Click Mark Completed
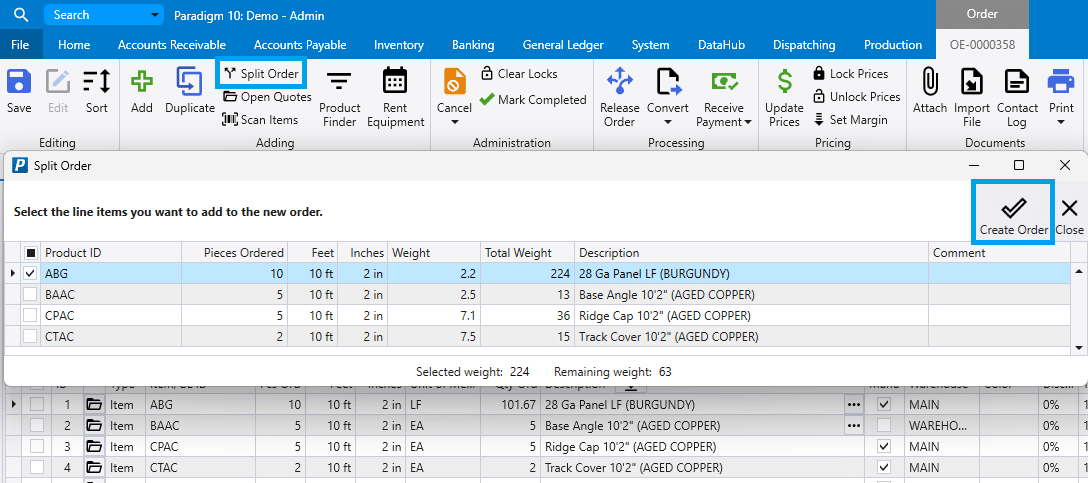This screenshot has width=1088, height=483. click(534, 100)
